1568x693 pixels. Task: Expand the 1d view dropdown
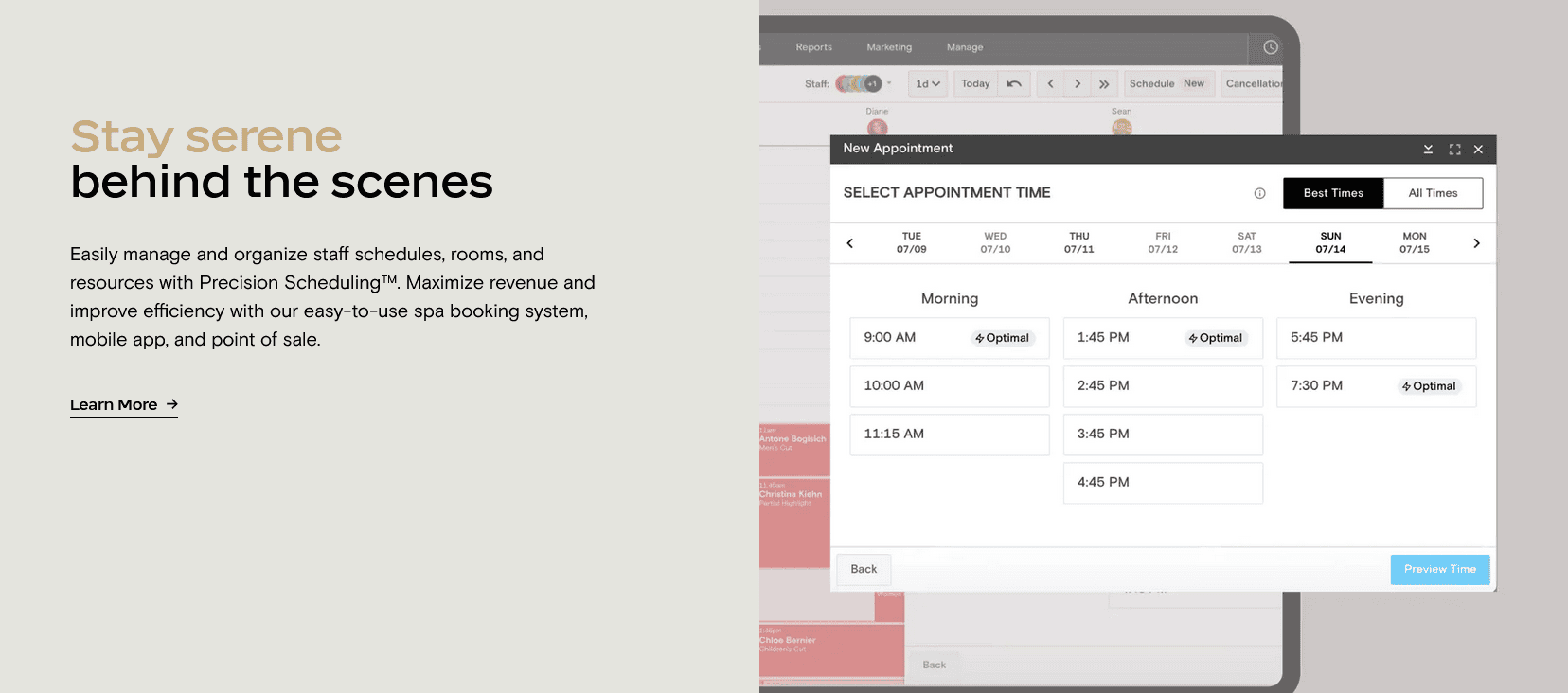point(927,83)
